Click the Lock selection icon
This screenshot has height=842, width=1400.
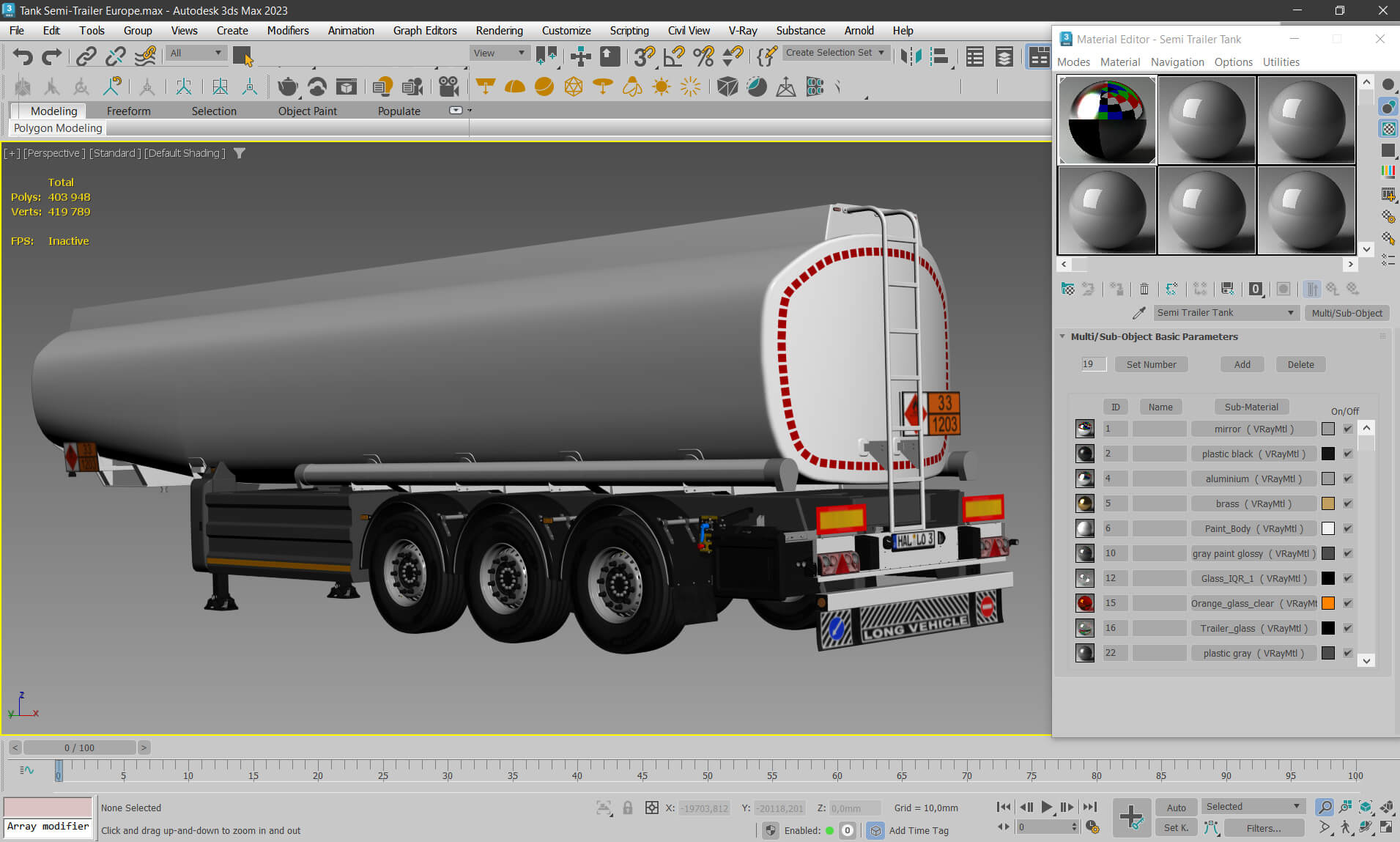[x=628, y=808]
